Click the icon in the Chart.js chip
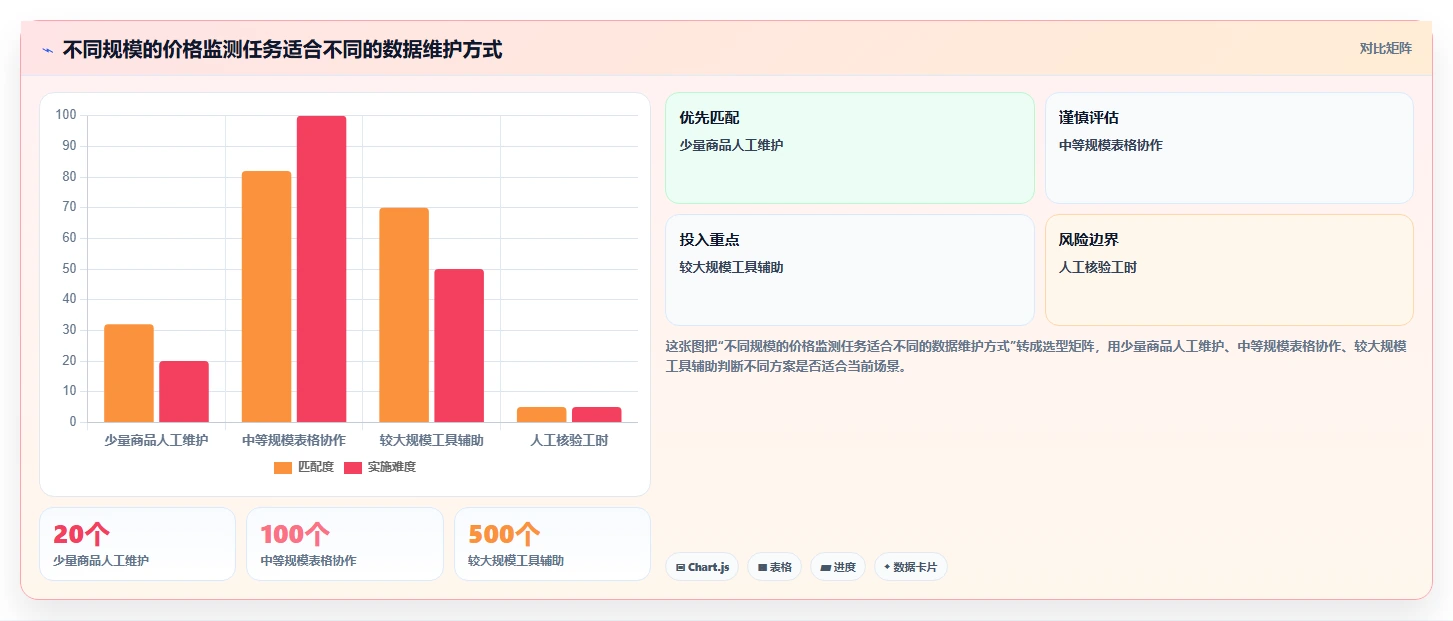The width and height of the screenshot is (1453, 621). point(680,567)
